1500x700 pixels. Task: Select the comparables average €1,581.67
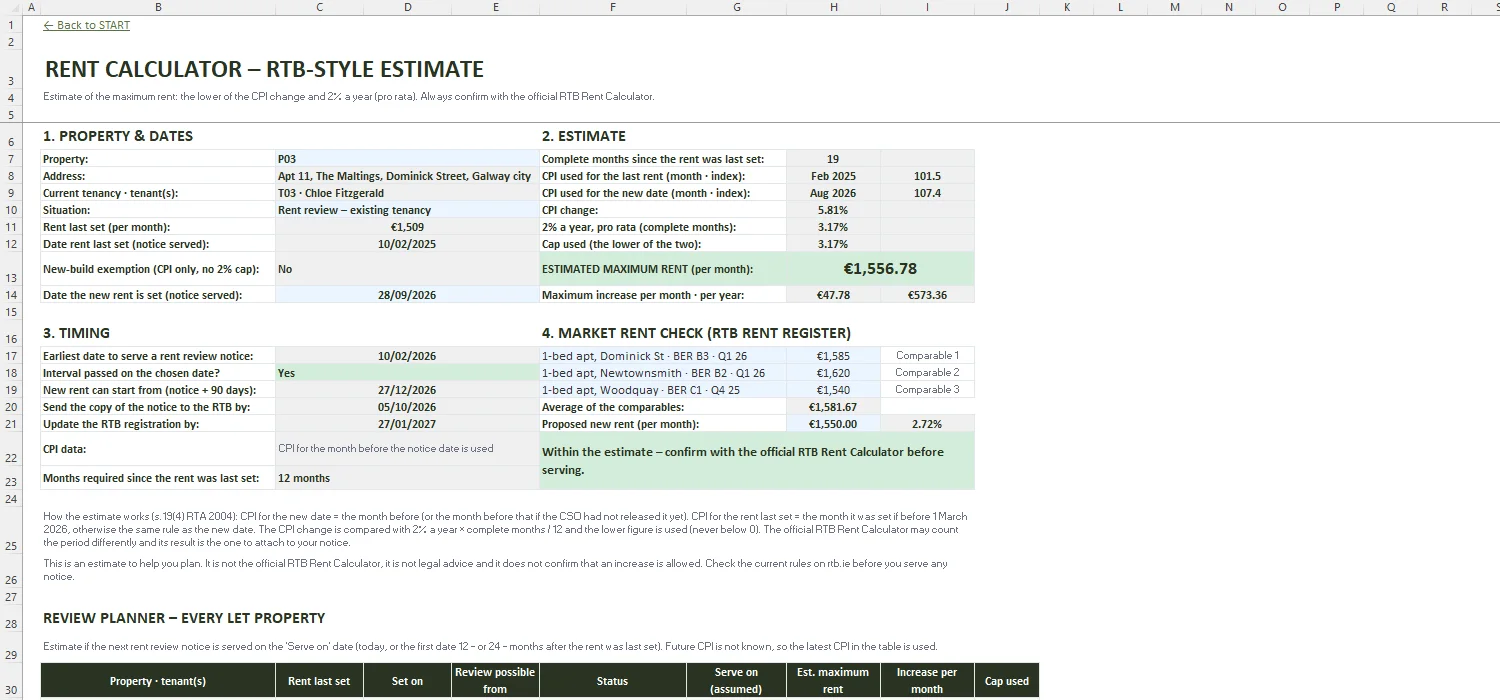833,407
